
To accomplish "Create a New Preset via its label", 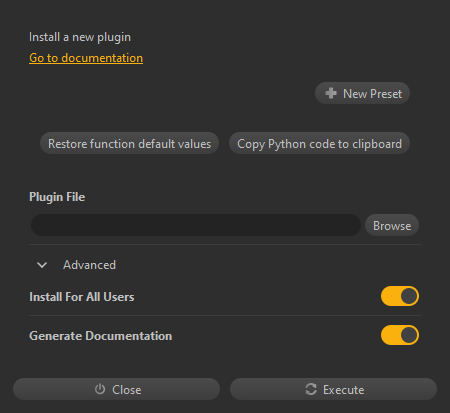I will click(372, 94).
